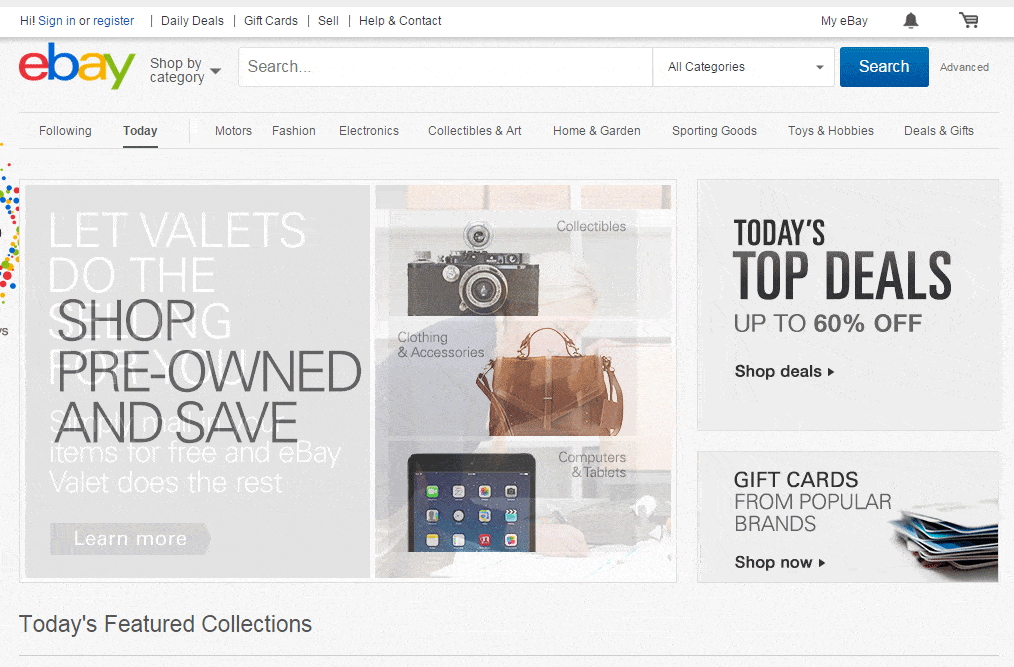The image size is (1014, 667).
Task: Open the Motors category tab
Action: [233, 131]
